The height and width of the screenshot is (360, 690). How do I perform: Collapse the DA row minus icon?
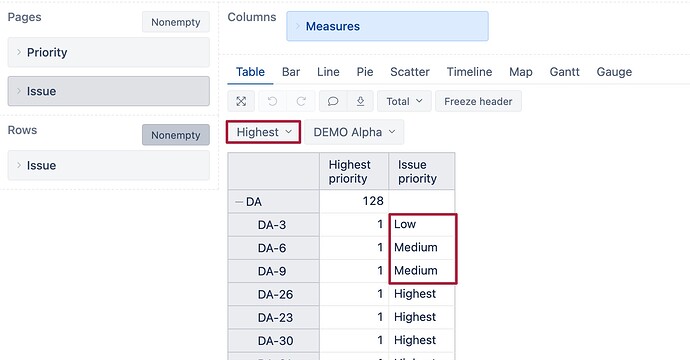tap(239, 202)
